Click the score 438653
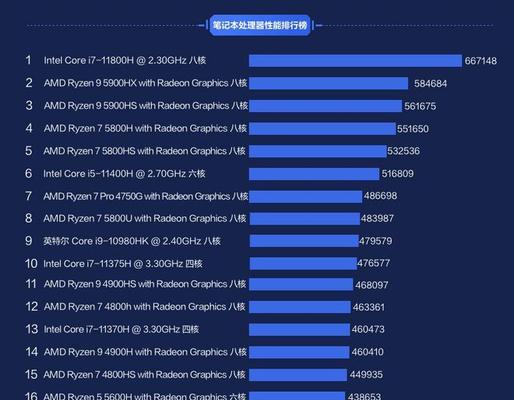514x400 pixels. pos(364,396)
